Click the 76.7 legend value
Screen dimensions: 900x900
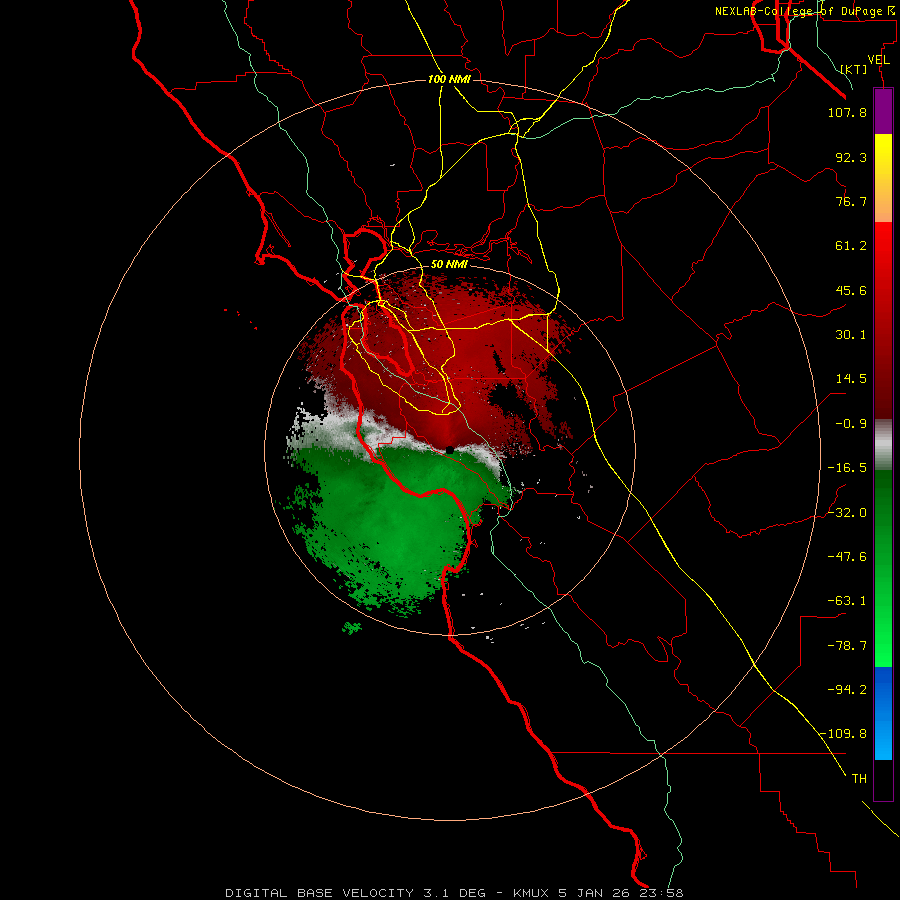click(851, 201)
